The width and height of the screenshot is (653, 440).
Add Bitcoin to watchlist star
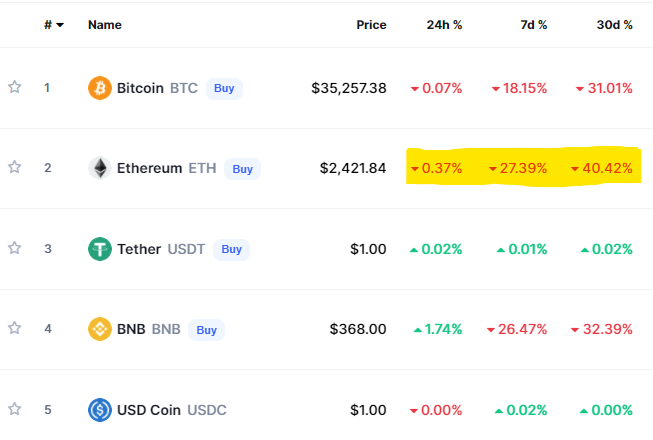pyautogui.click(x=15, y=87)
